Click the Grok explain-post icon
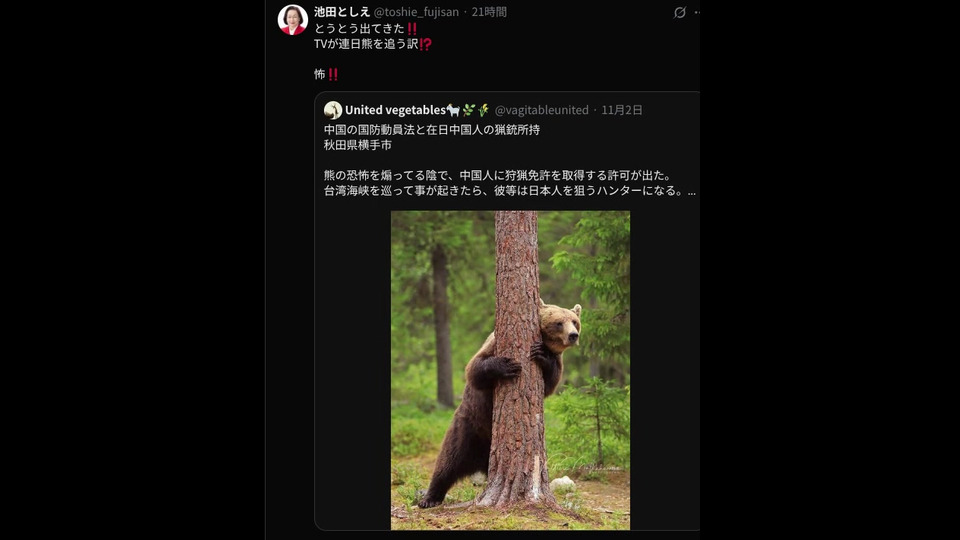 pyautogui.click(x=680, y=12)
